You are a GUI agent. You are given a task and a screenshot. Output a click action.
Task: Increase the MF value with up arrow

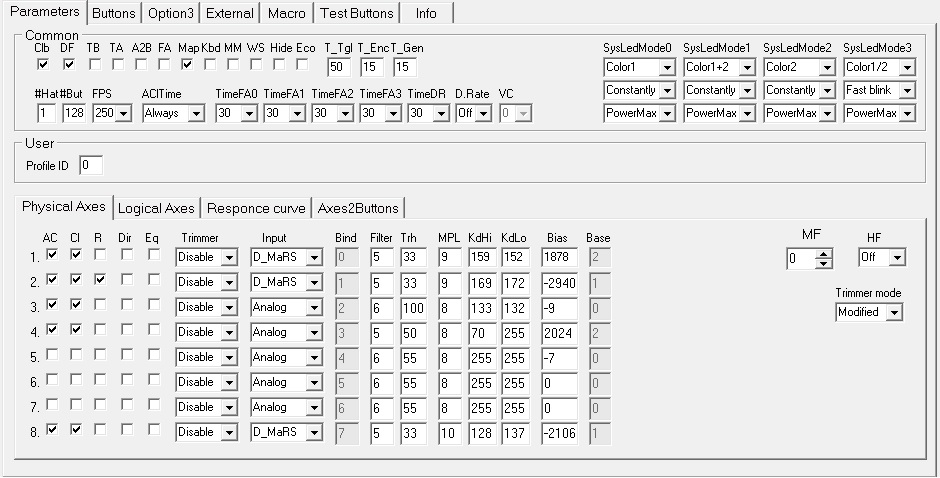[823, 254]
